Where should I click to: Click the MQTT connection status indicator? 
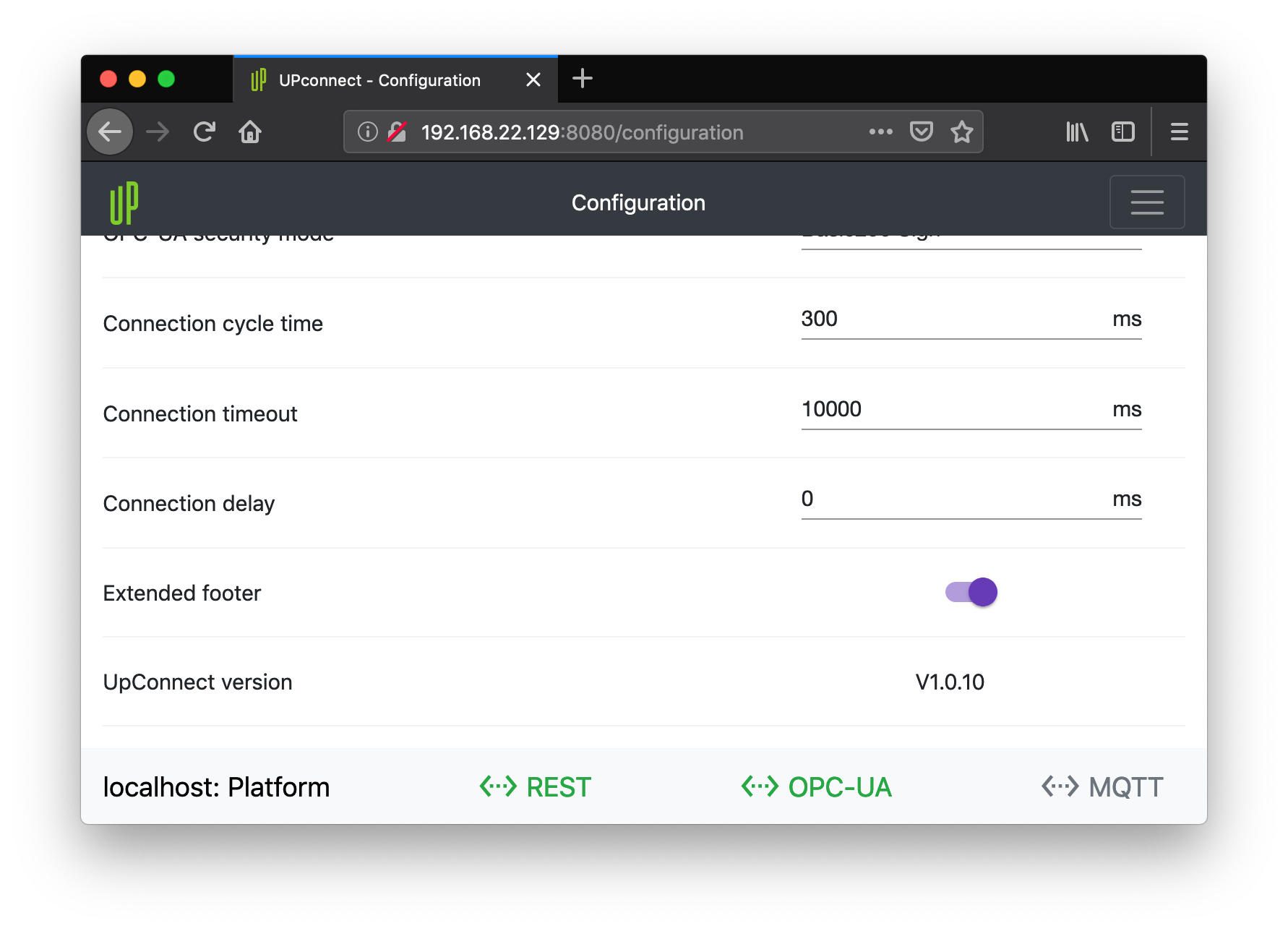[x=1102, y=787]
